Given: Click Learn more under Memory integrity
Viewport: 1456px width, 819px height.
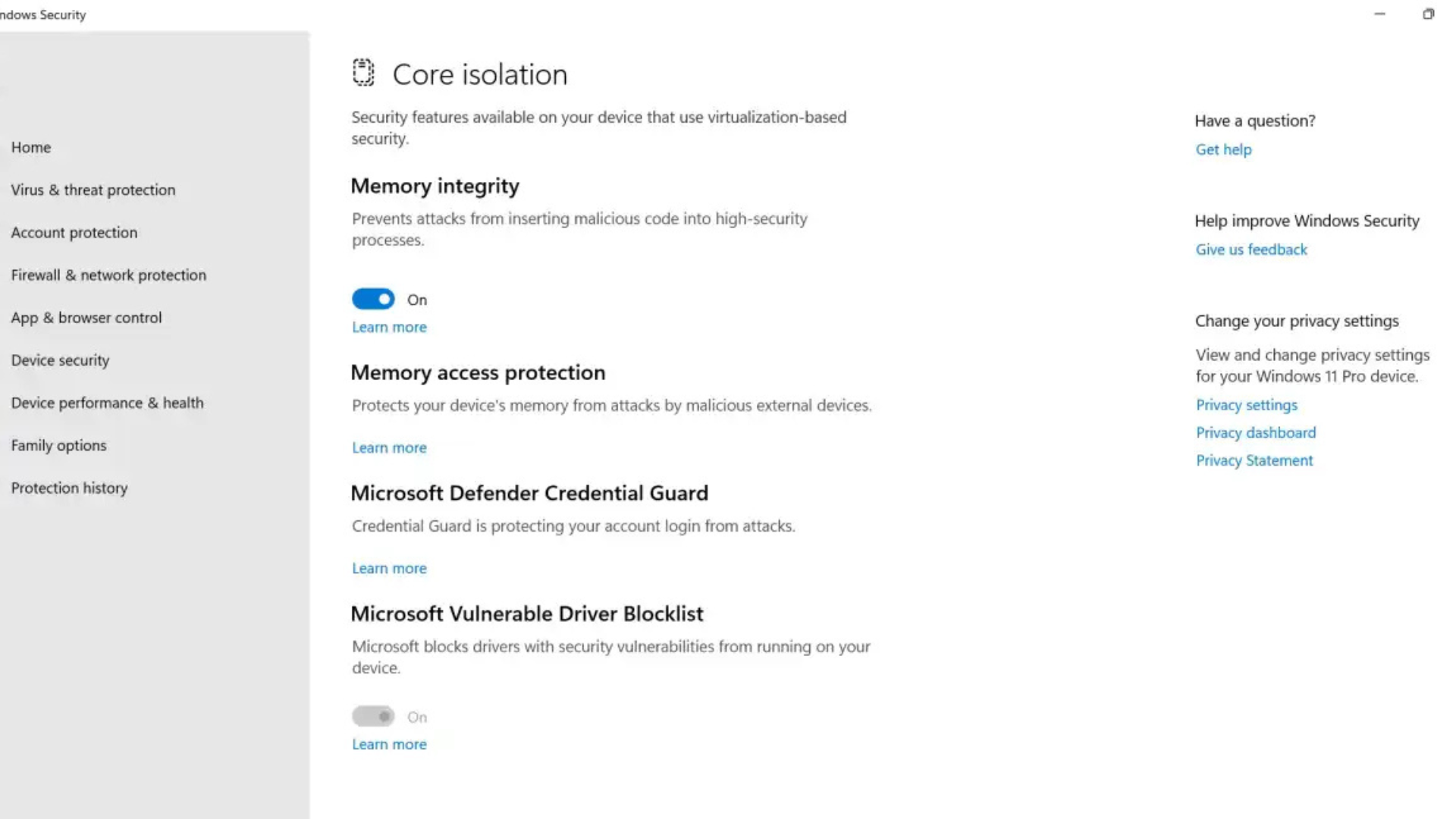Looking at the screenshot, I should pyautogui.click(x=389, y=327).
